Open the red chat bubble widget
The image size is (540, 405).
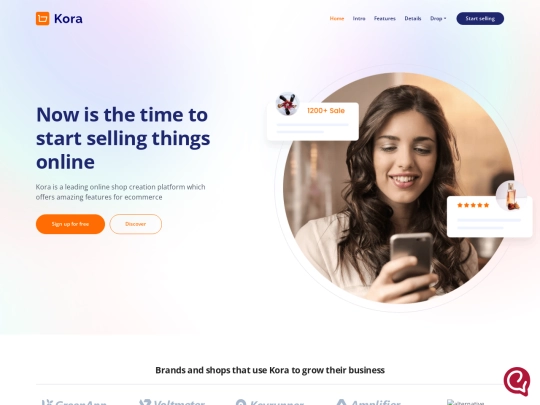[517, 381]
